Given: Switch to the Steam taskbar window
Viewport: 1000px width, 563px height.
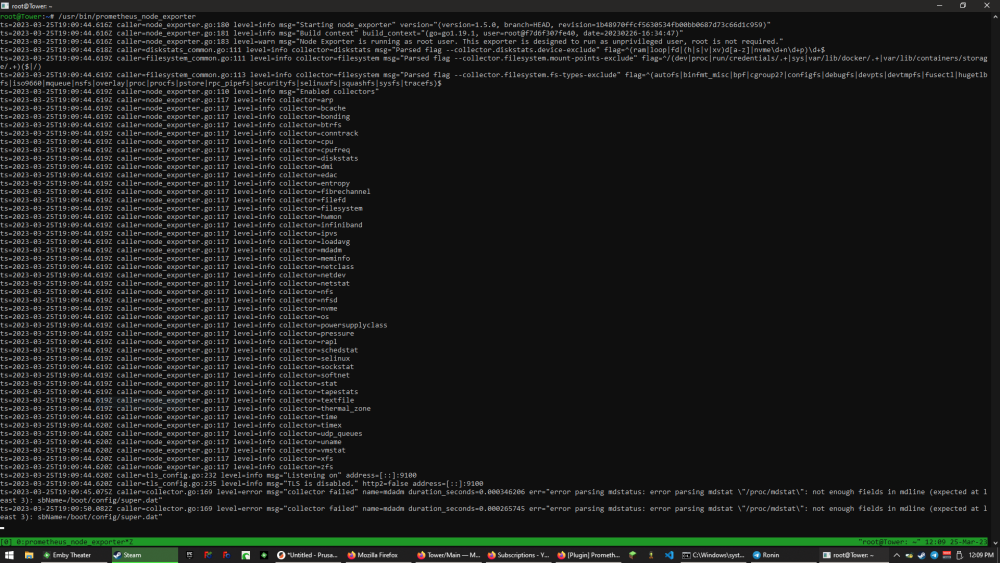Looking at the screenshot, I should [x=145, y=555].
